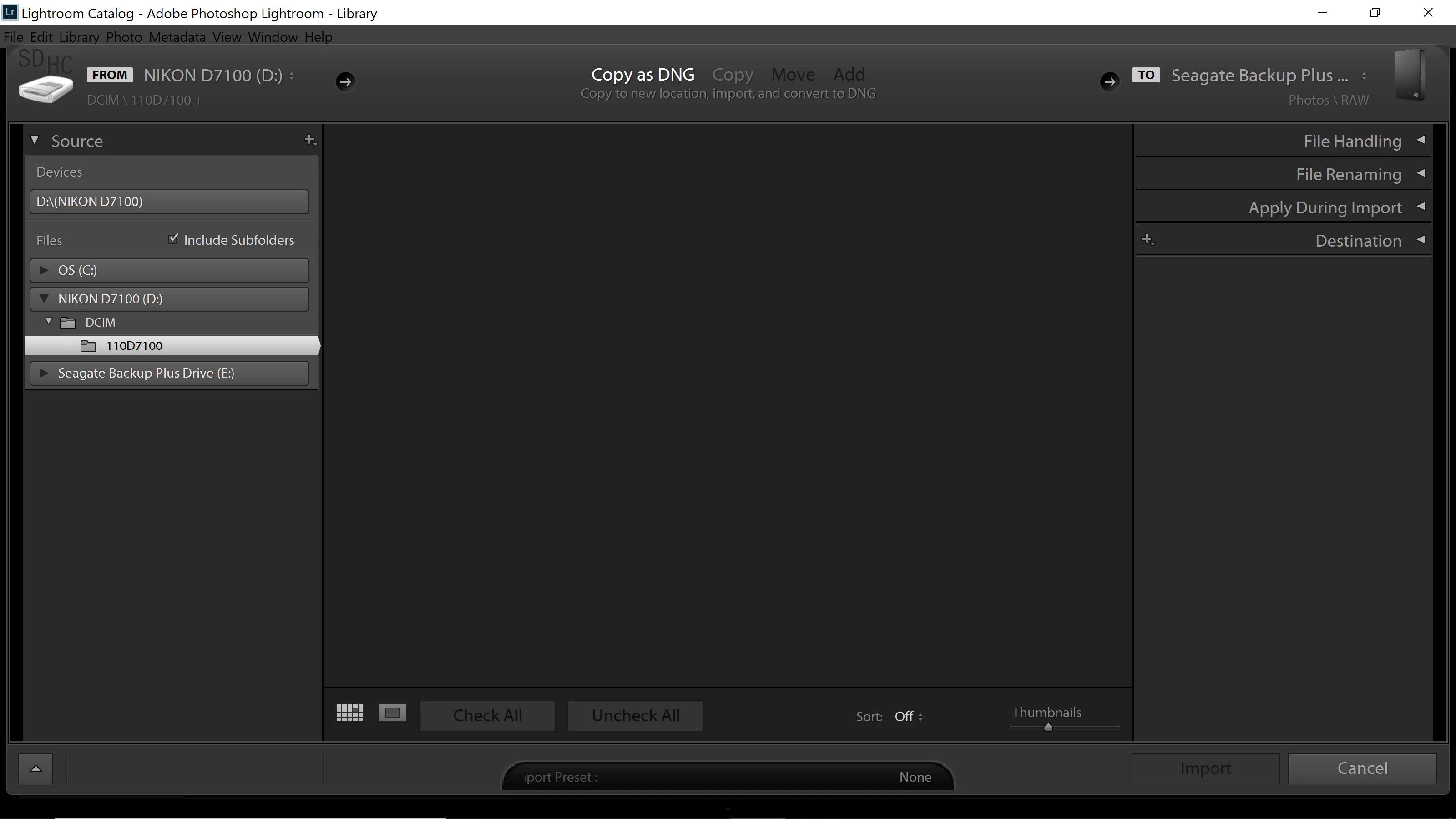
Task: Click the Destination panel plus icon
Action: click(x=1148, y=240)
